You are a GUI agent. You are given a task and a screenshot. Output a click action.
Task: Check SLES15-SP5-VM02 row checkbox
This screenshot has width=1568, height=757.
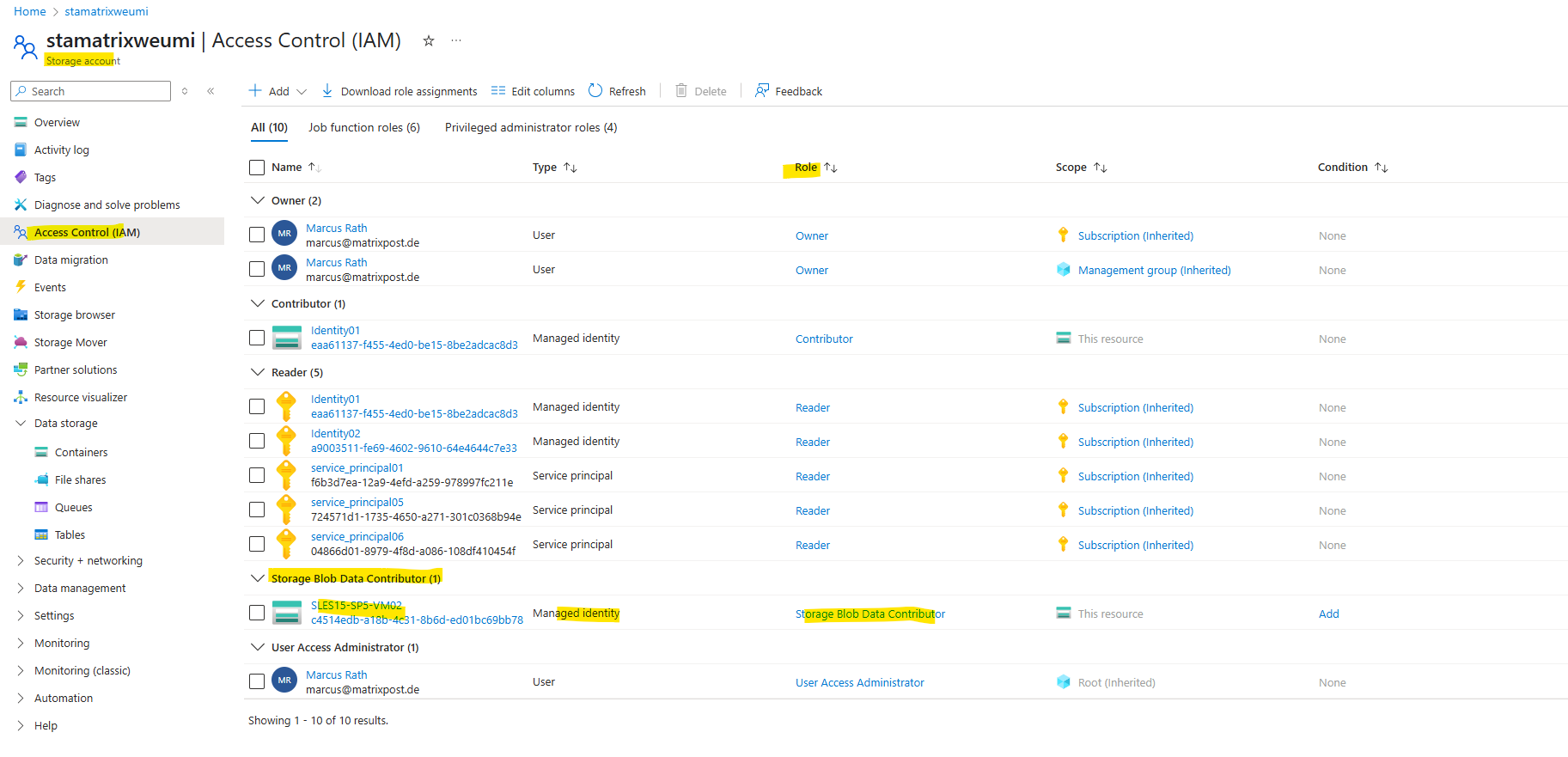coord(257,613)
